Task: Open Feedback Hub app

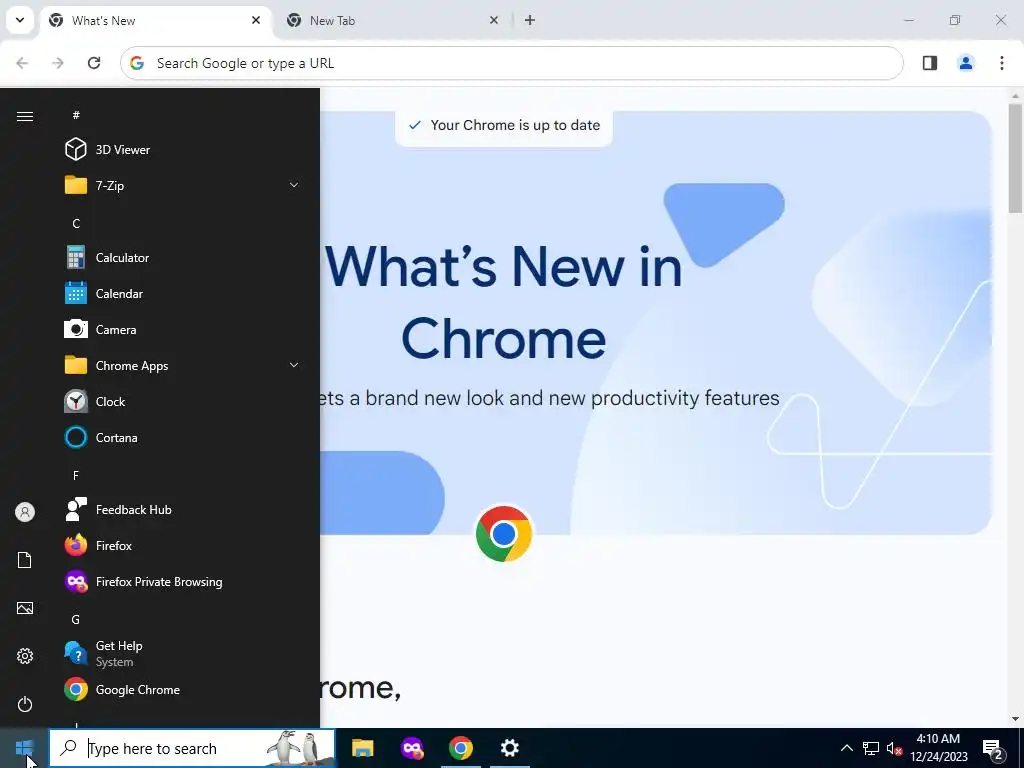Action: [x=183, y=509]
